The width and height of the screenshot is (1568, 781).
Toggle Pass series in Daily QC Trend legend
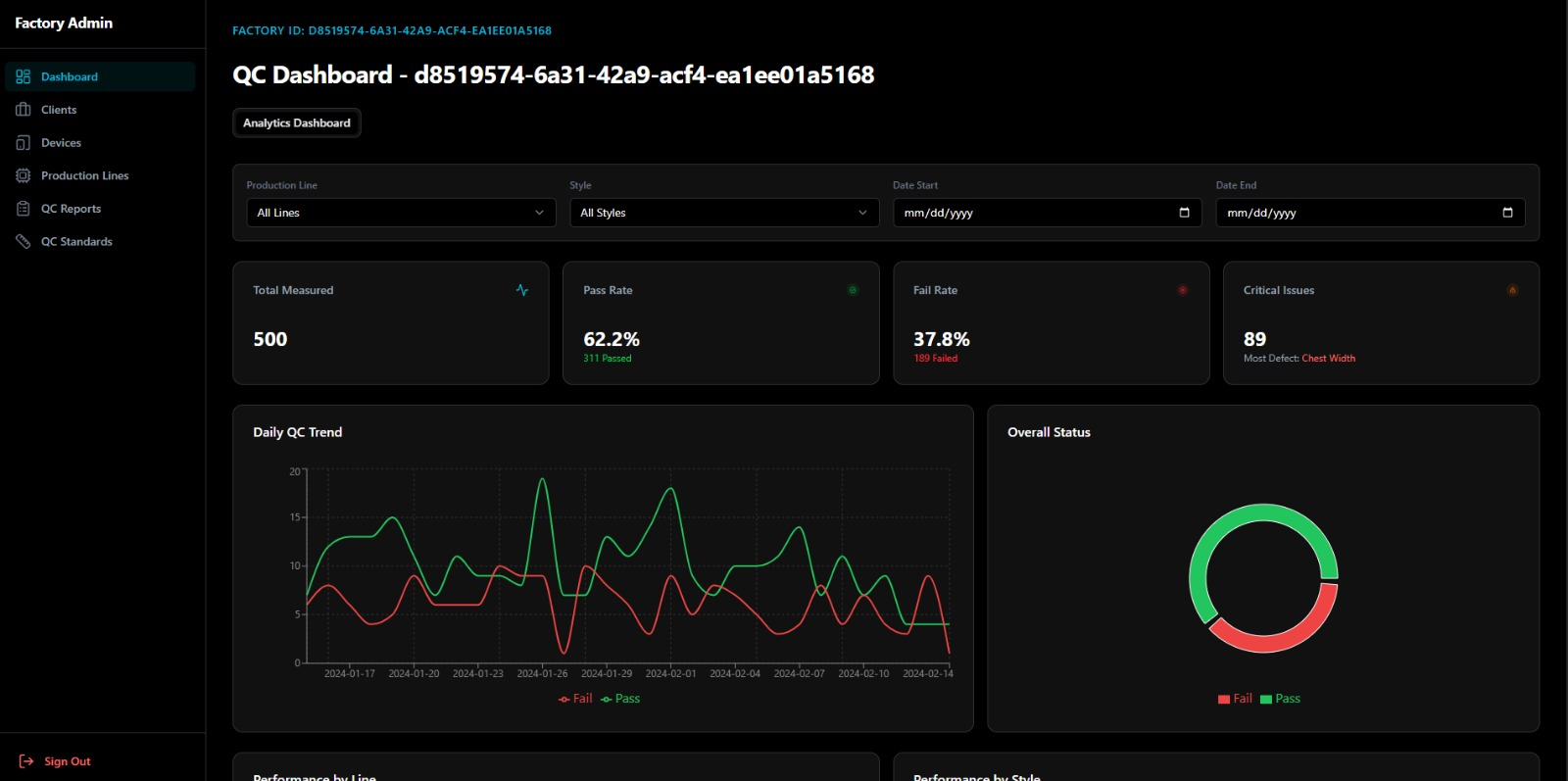pyautogui.click(x=620, y=699)
